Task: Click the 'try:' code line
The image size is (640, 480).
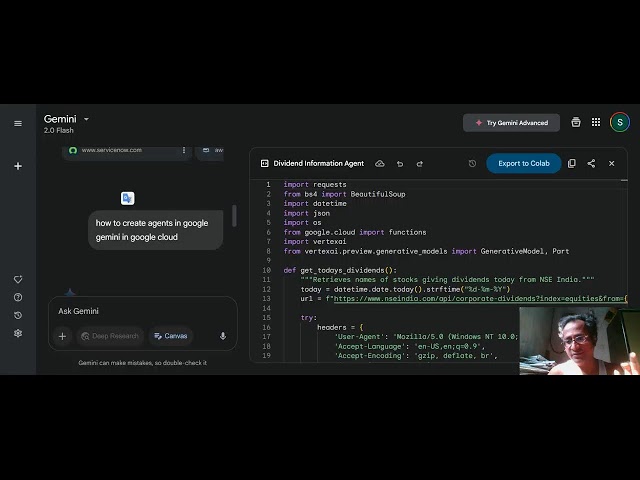Action: click(309, 318)
